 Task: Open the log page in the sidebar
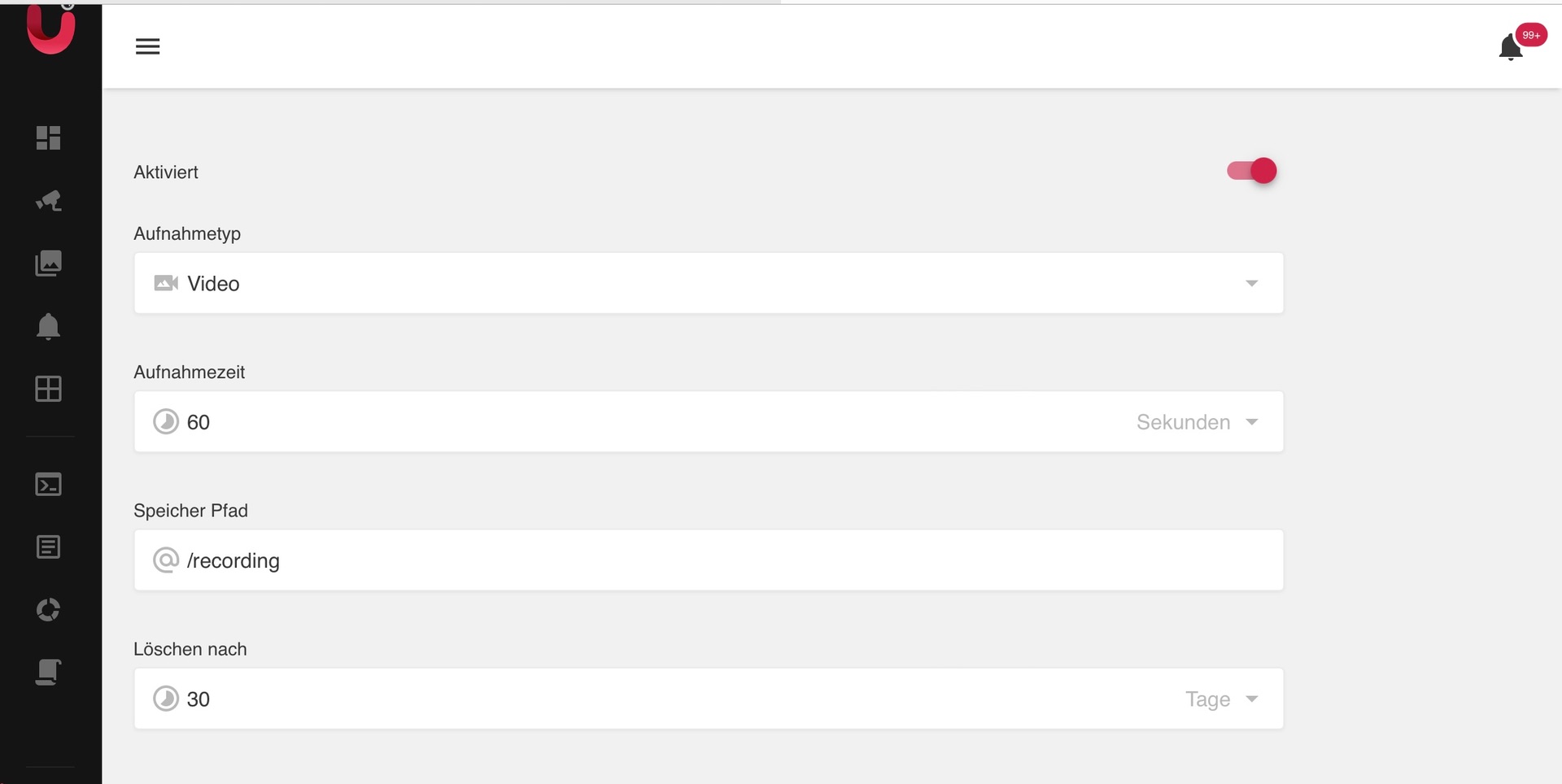pyautogui.click(x=49, y=547)
